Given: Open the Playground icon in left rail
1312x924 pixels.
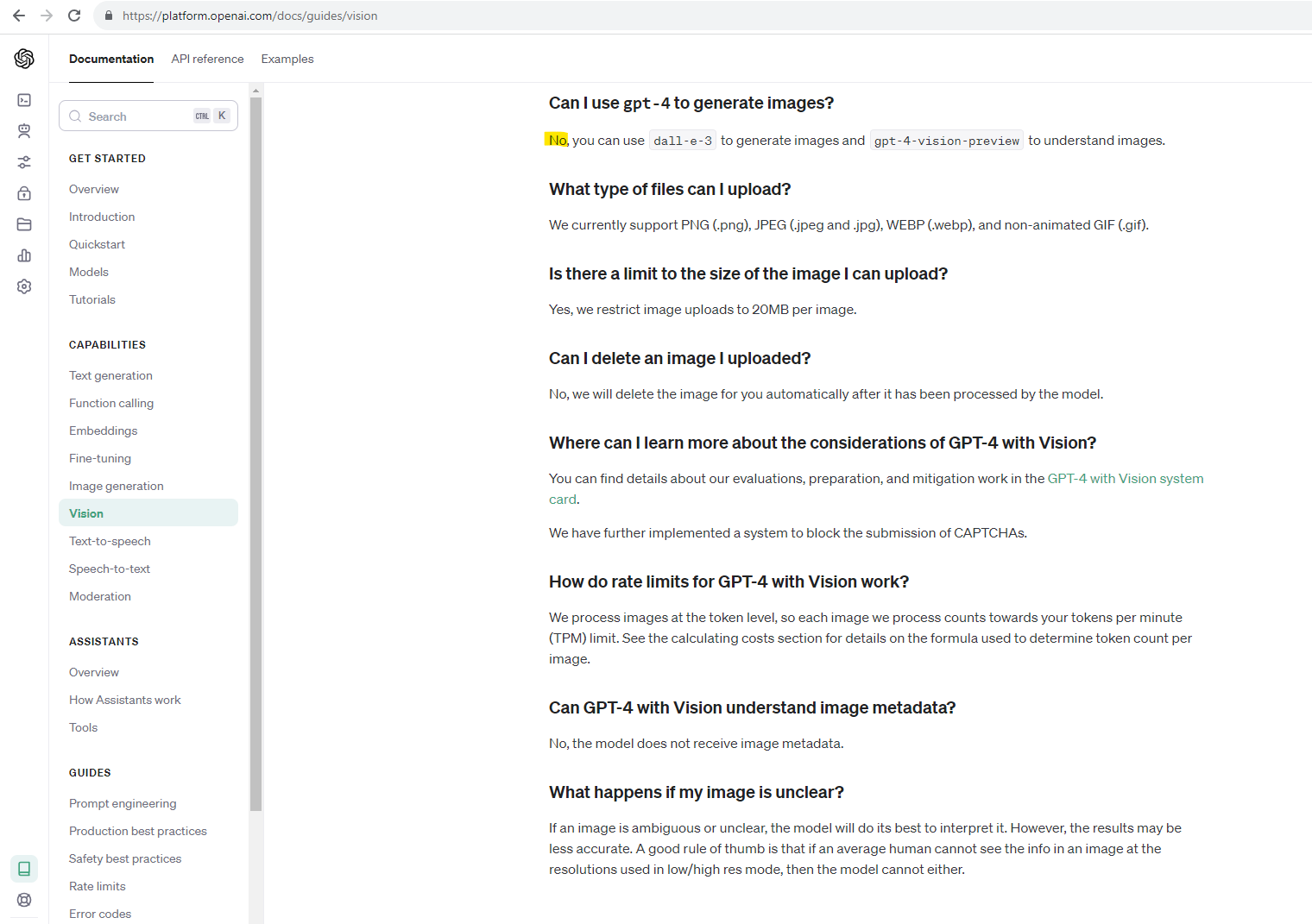Looking at the screenshot, I should (x=24, y=100).
